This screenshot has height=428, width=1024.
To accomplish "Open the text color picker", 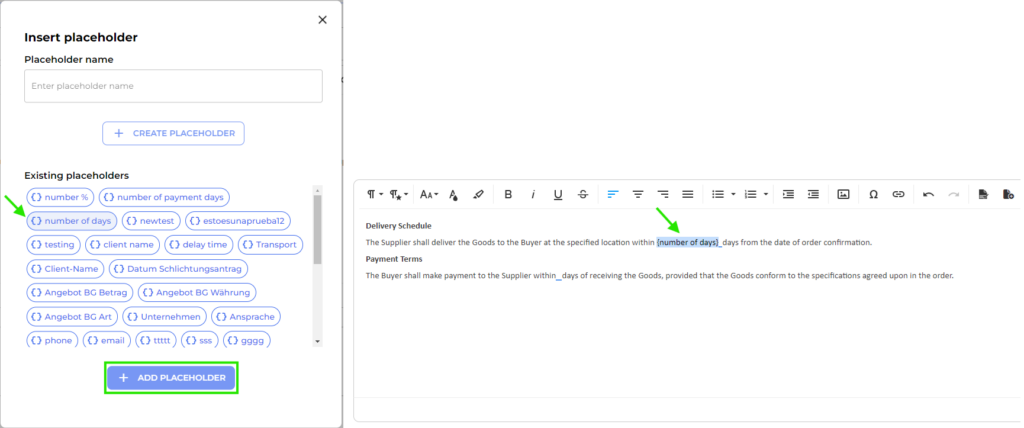I will pyautogui.click(x=453, y=194).
